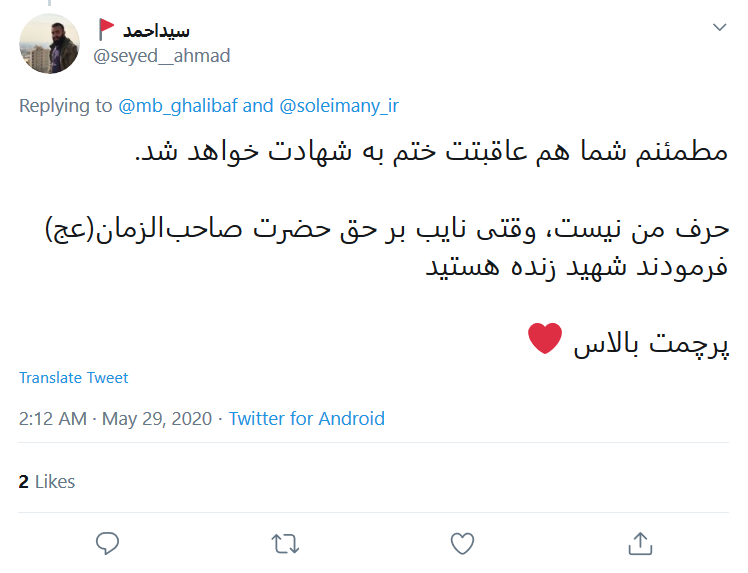This screenshot has height=573, width=748.
Task: Open the @seyed__ahmad handle link
Action: click(x=161, y=56)
